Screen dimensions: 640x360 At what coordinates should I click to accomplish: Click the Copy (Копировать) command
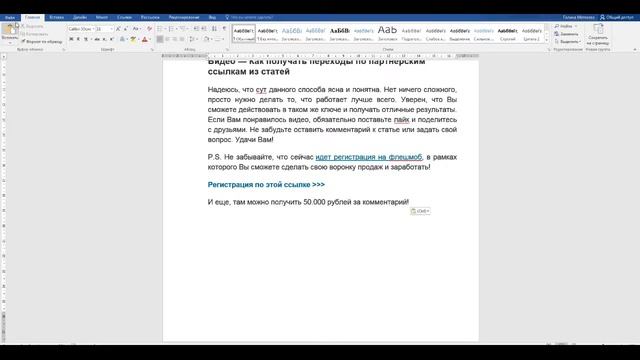[34, 34]
